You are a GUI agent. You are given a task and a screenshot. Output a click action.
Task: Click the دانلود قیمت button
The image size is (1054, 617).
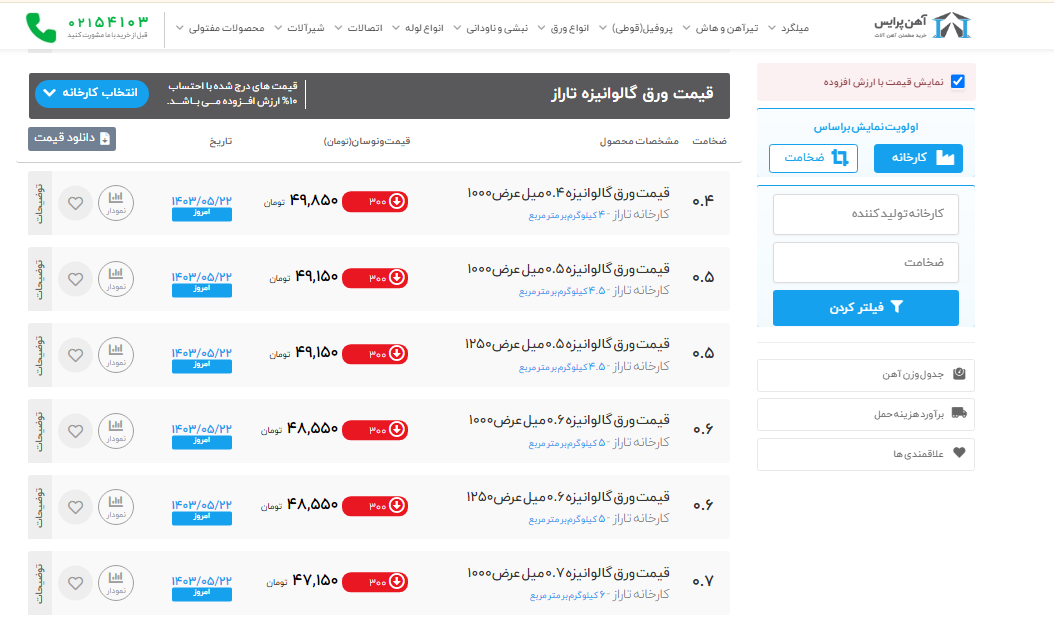72,139
